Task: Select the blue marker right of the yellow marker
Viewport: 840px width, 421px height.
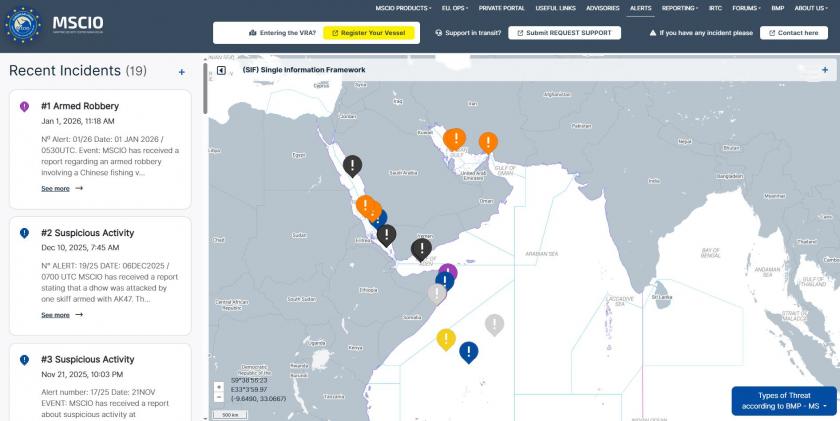Action: click(x=469, y=352)
